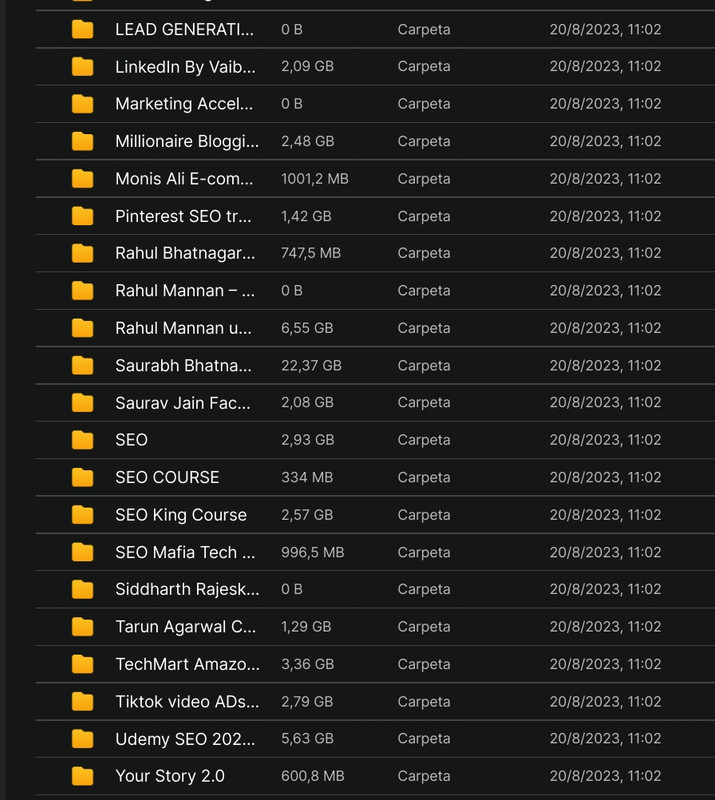715x800 pixels.
Task: Click the folder icon beside Udemy SEO 202...
Action: tap(82, 739)
